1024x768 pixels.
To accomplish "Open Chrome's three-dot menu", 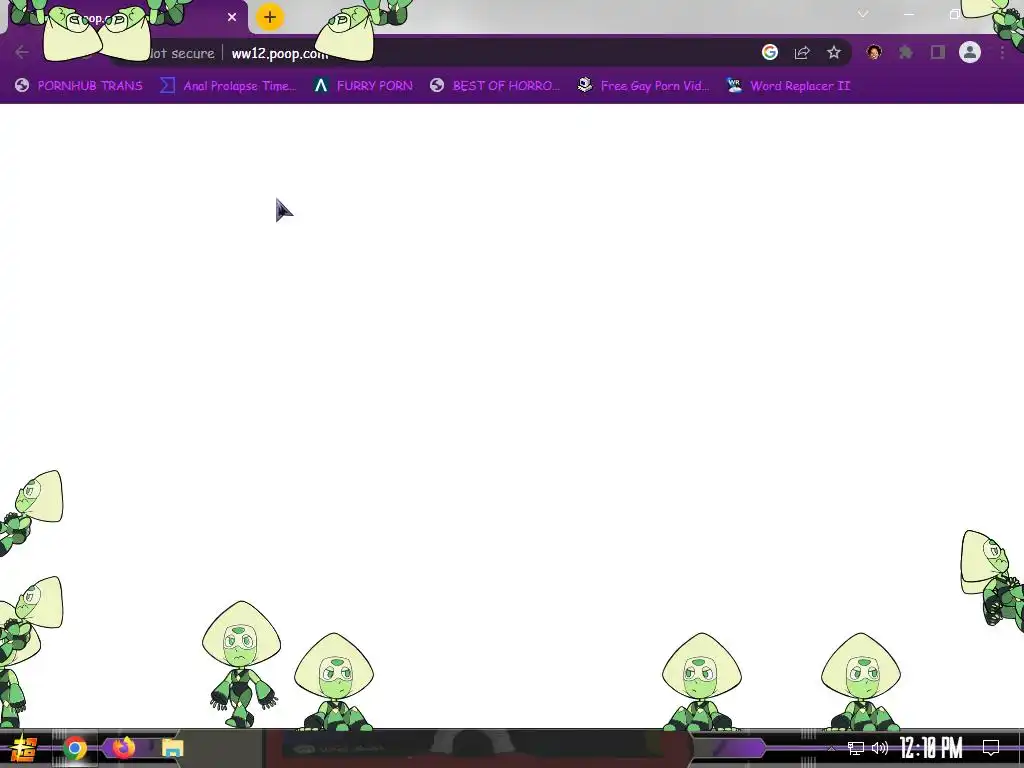I will pos(1002,52).
